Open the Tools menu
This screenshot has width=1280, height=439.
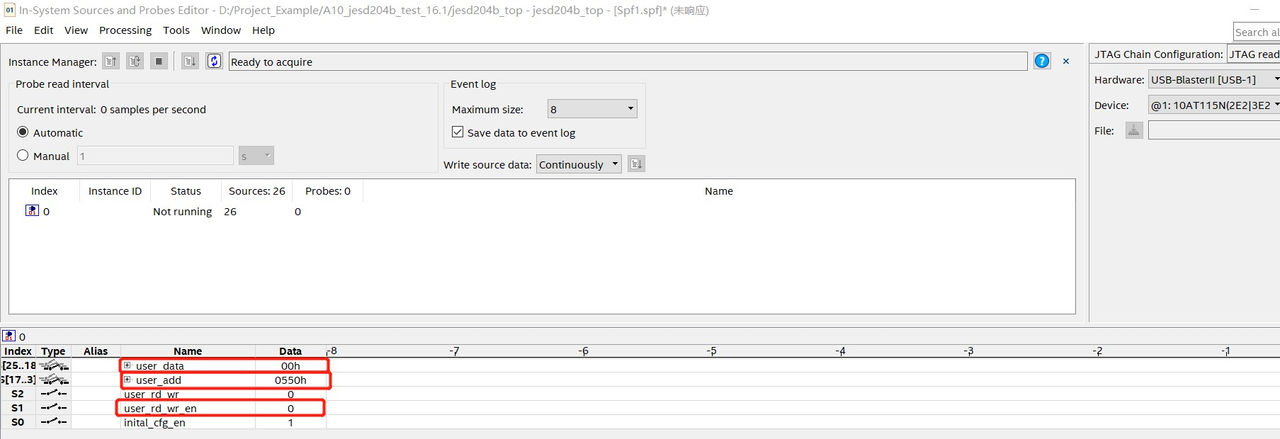point(176,30)
